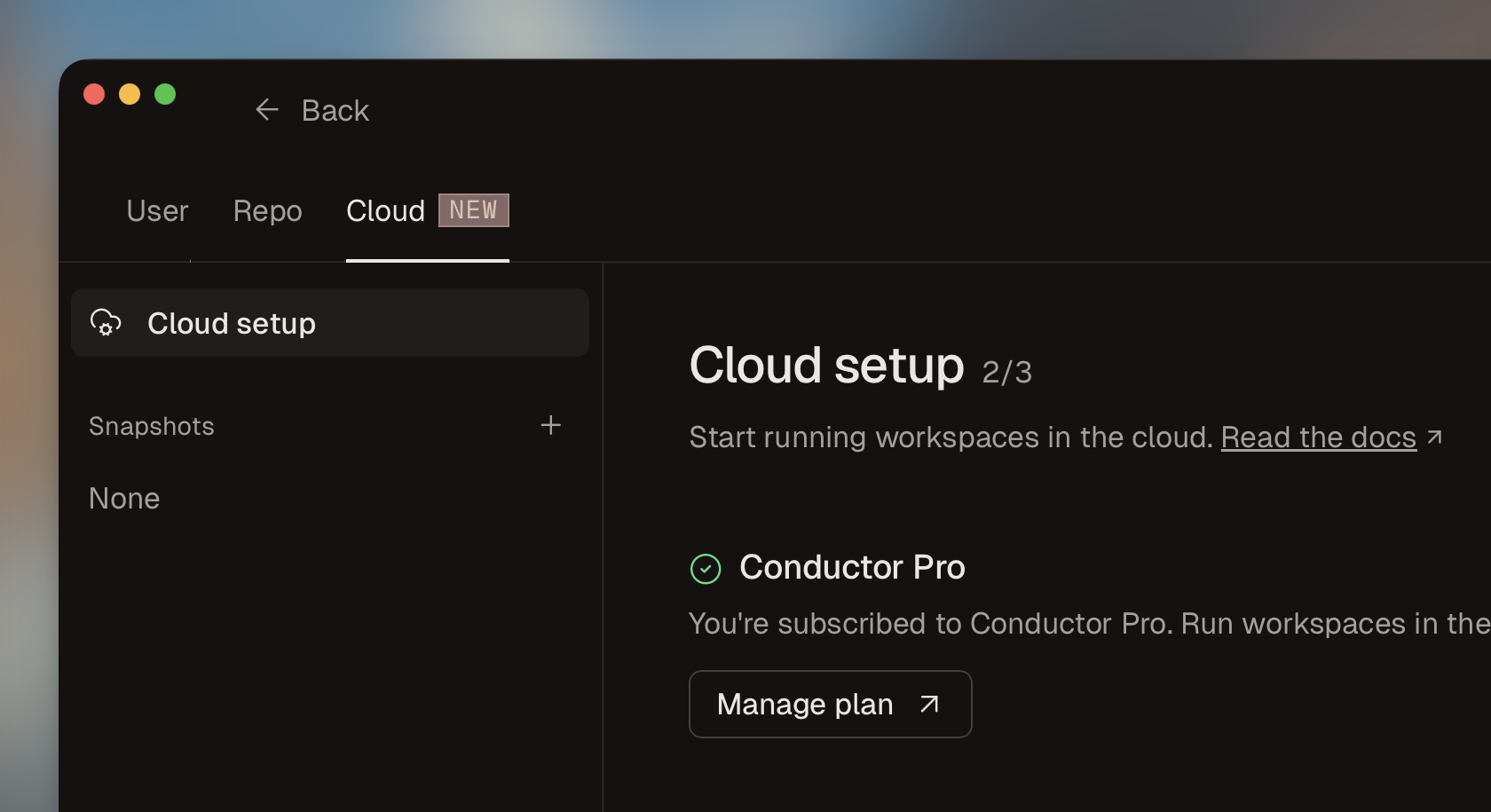This screenshot has height=812, width=1491.
Task: Click the Cloud setup page heading
Action: 827,366
